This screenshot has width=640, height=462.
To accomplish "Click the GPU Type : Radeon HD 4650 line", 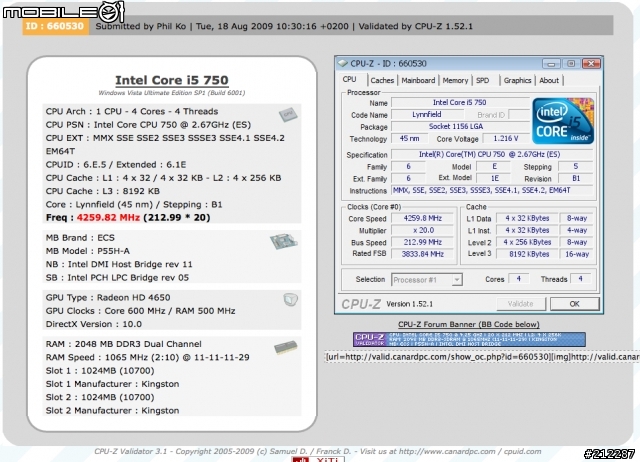I will click(x=108, y=298).
